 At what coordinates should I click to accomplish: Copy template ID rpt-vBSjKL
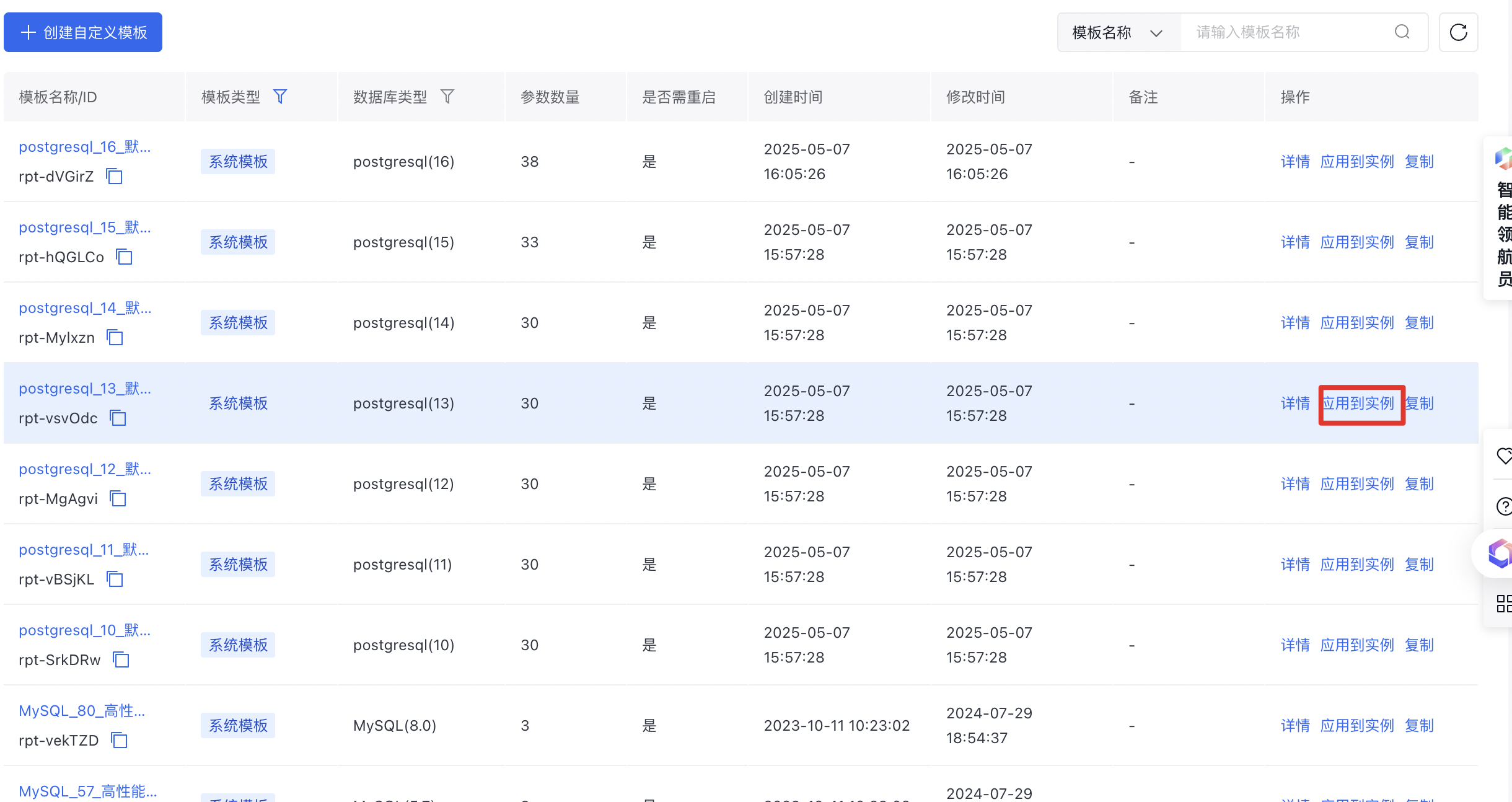[115, 579]
